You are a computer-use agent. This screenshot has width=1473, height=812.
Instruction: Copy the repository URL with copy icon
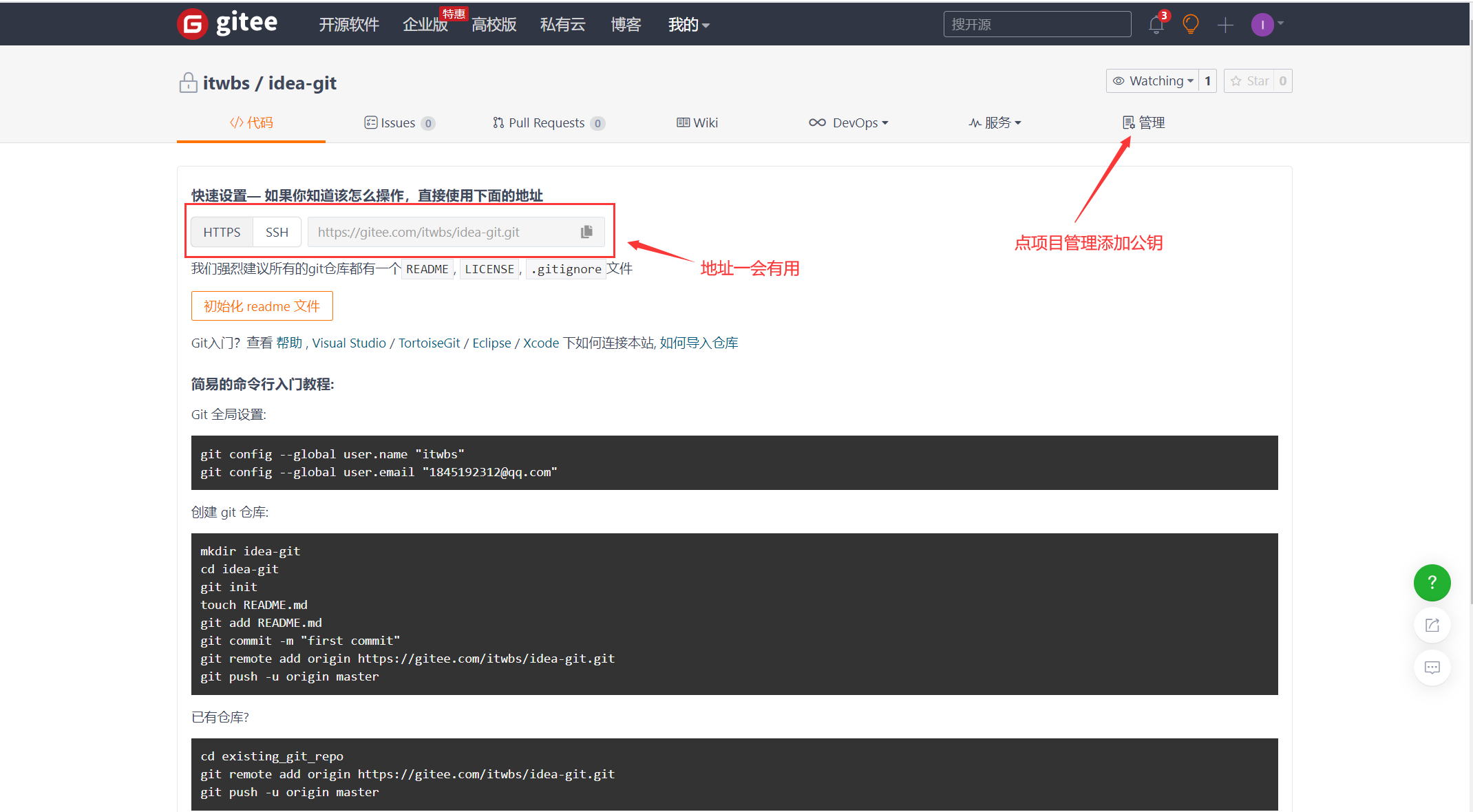pos(586,232)
